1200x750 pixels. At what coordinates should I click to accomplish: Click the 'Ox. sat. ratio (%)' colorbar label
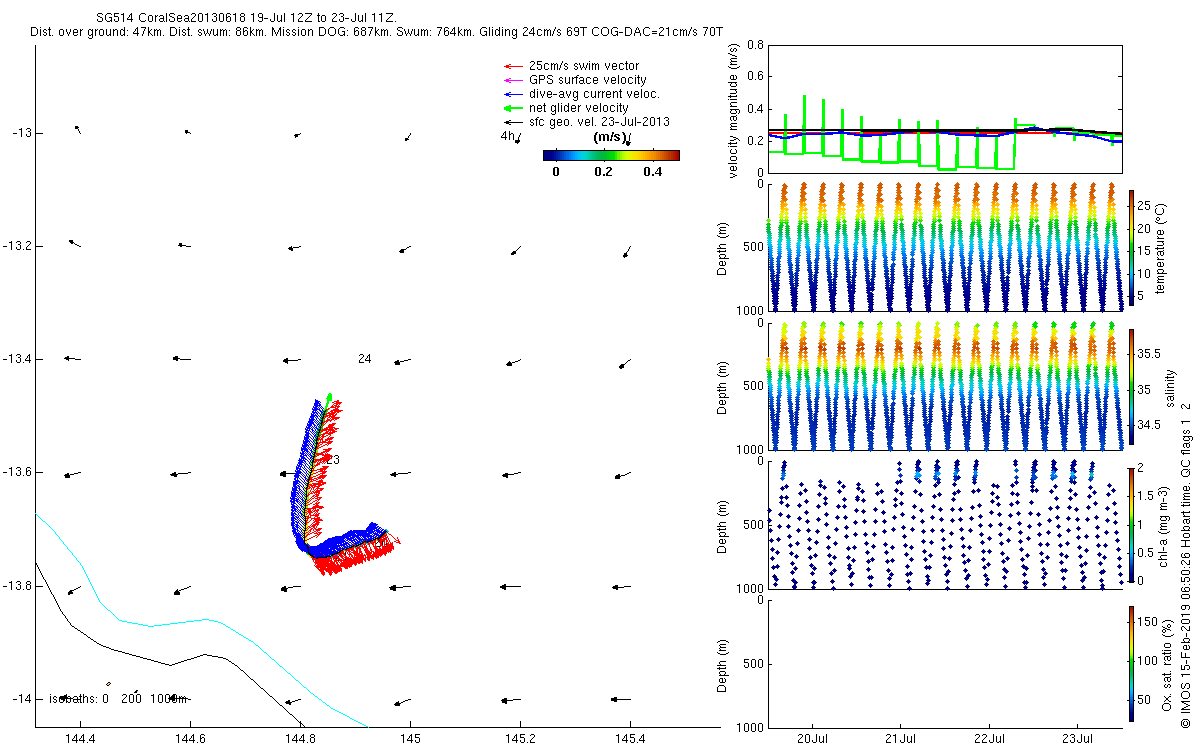tap(1167, 663)
